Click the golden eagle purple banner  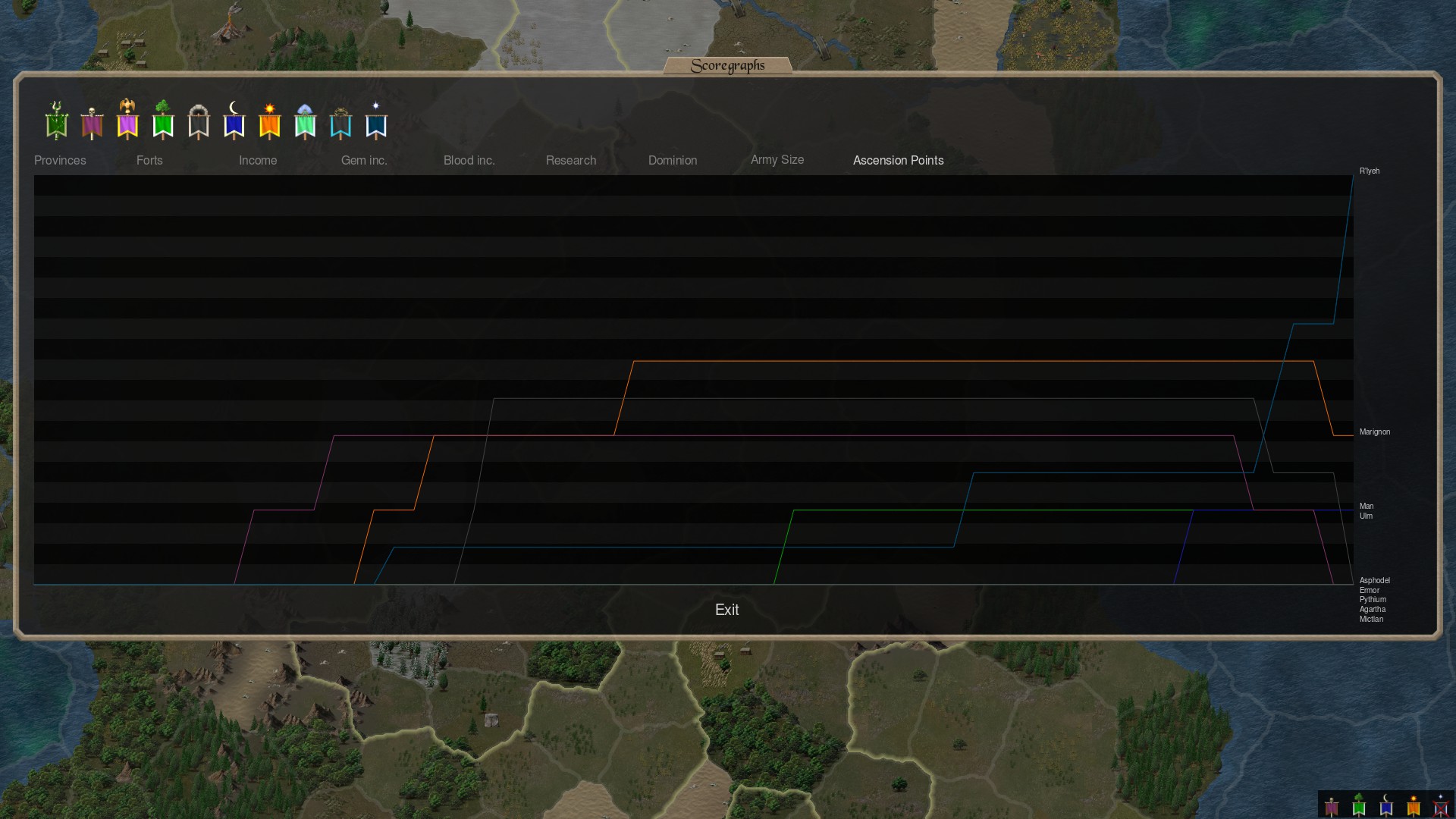click(x=127, y=121)
